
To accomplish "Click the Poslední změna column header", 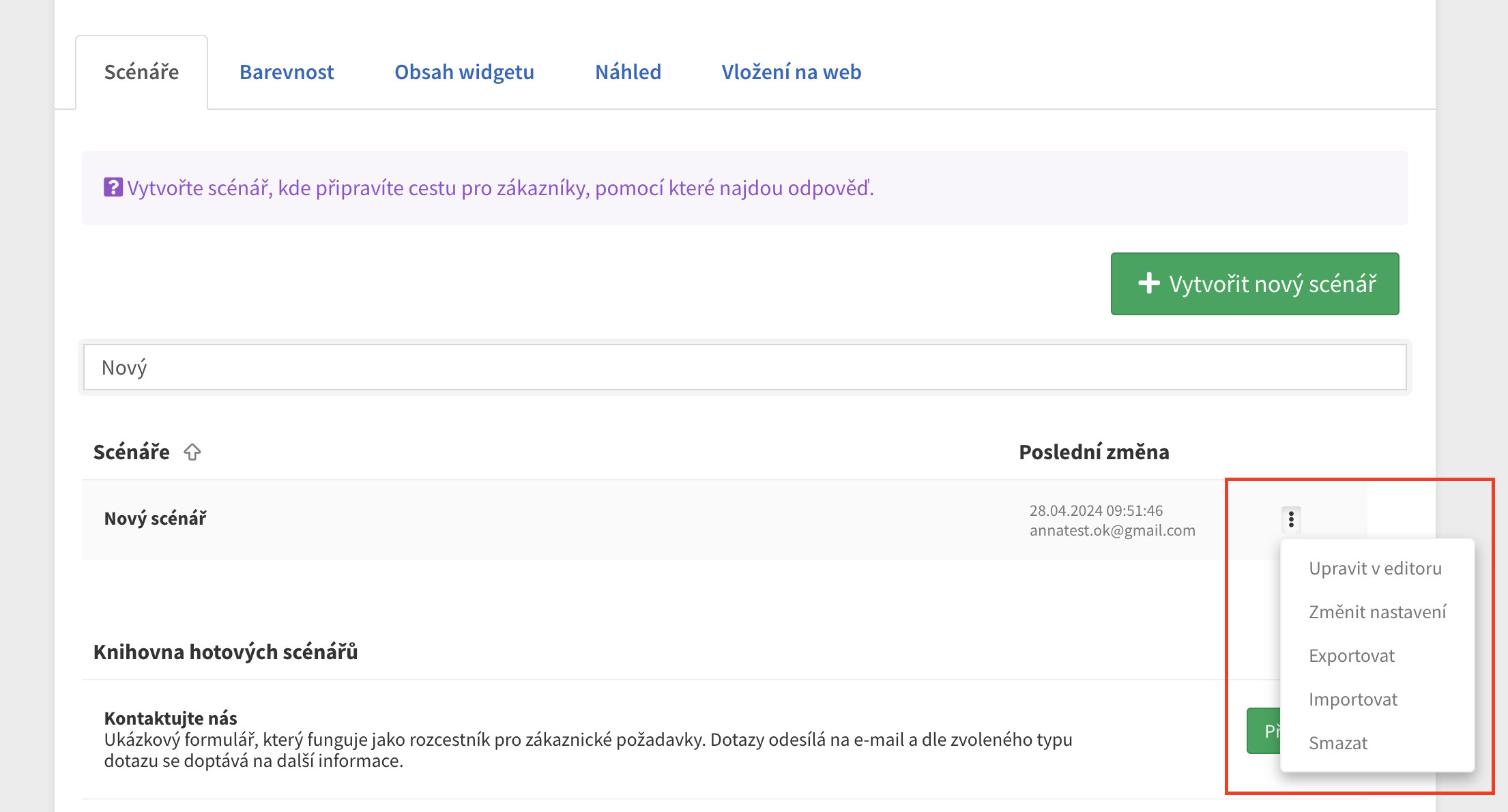I will (x=1093, y=452).
